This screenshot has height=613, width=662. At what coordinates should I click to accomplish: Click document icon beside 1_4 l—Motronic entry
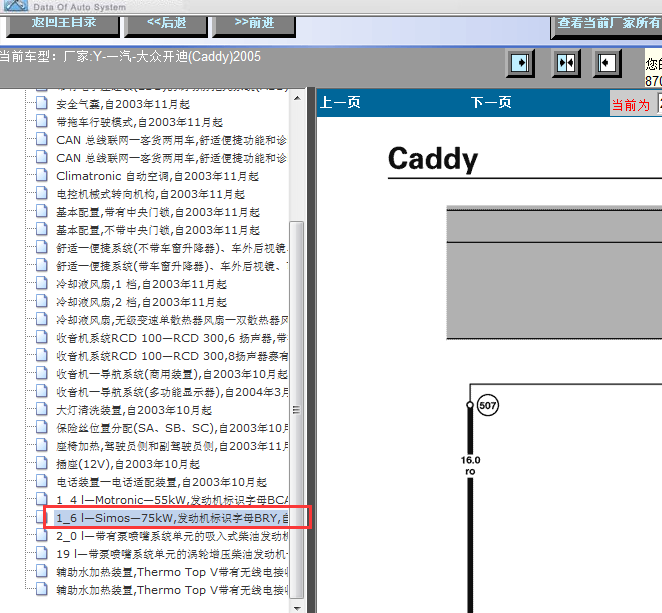[41, 499]
